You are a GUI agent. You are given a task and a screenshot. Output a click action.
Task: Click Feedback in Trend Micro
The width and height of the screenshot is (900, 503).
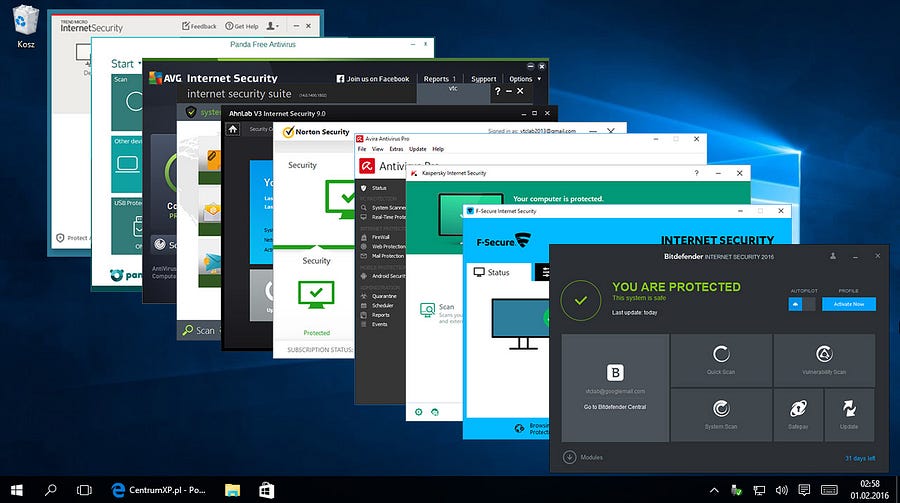tap(199, 26)
